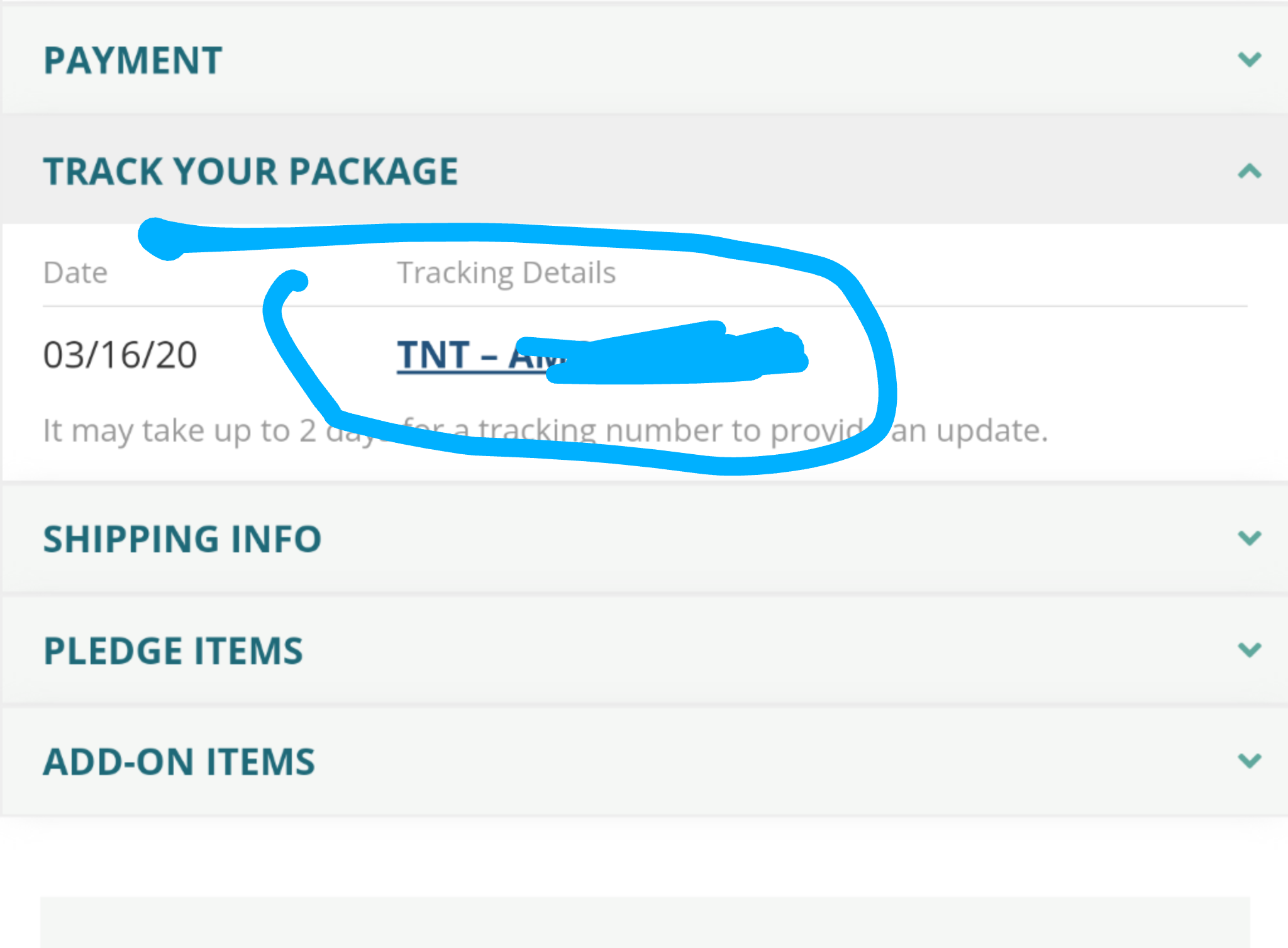Expand Add-On Items using the chevron icon
1288x948 pixels.
pos(1250,761)
